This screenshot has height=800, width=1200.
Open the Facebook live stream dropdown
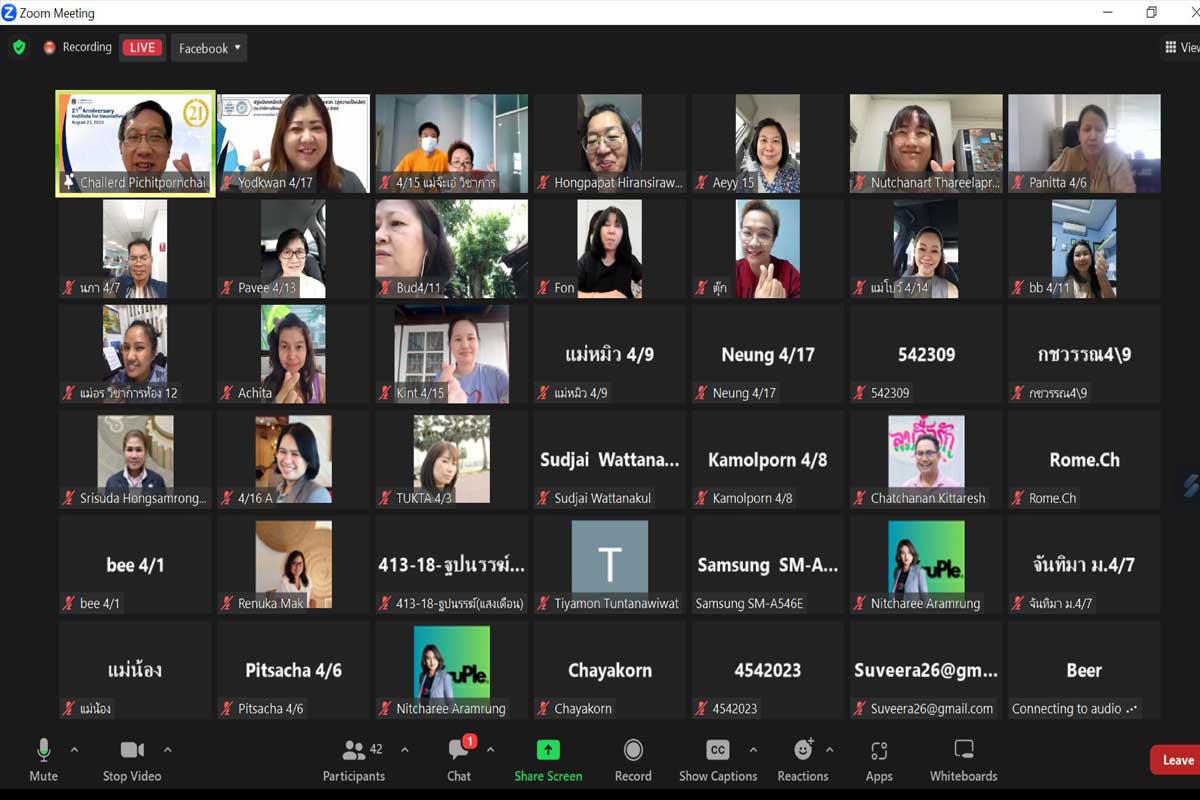(x=209, y=48)
